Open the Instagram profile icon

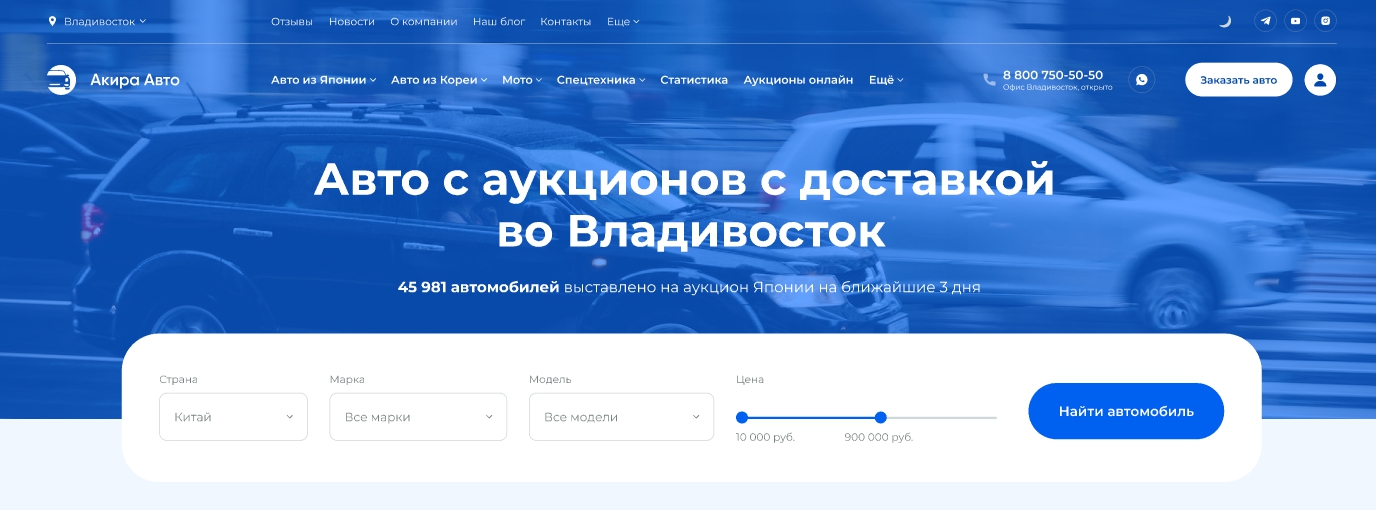(1325, 21)
